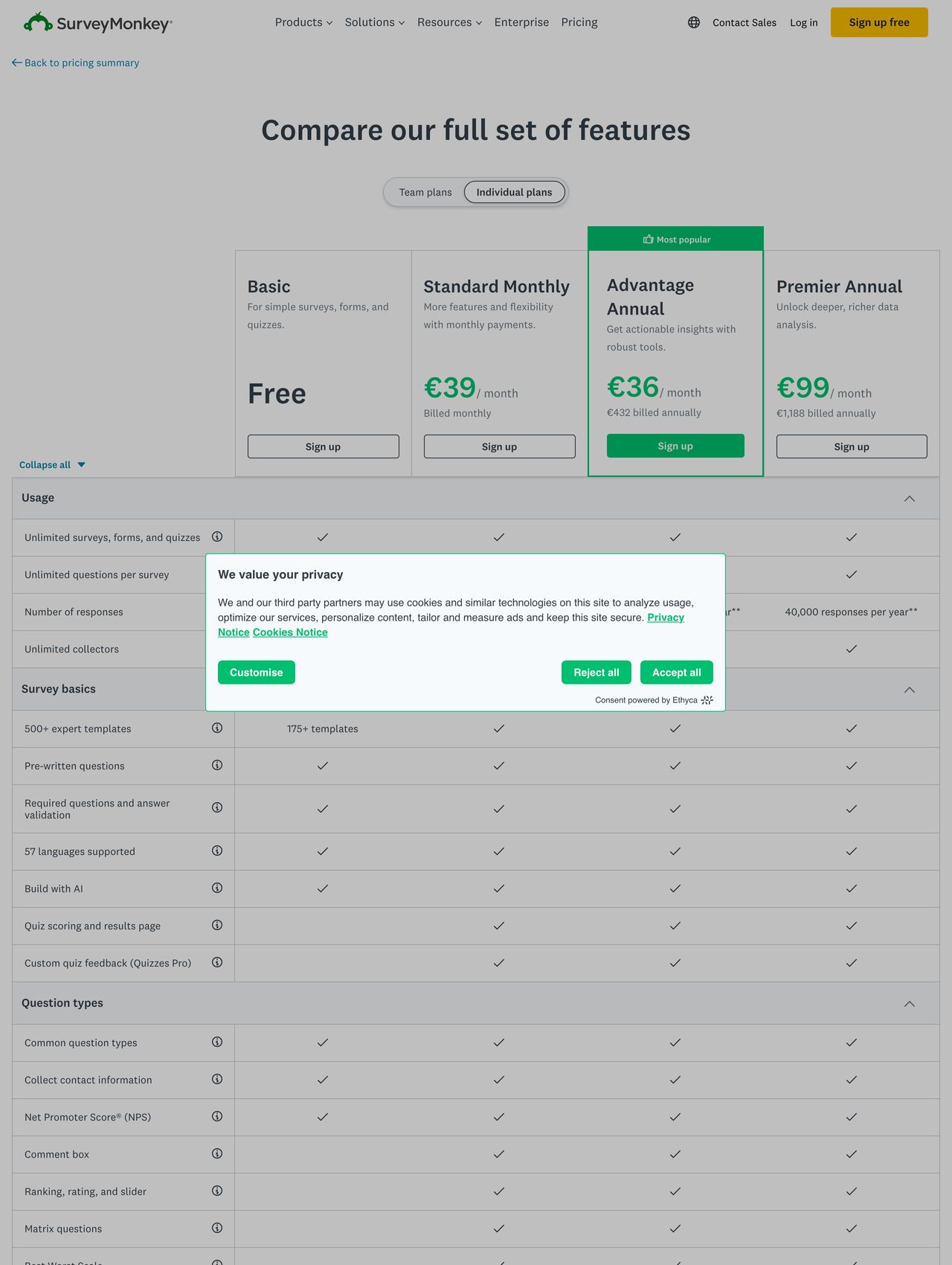Collapse the Question types section
Image resolution: width=952 pixels, height=1265 pixels.
click(909, 1004)
